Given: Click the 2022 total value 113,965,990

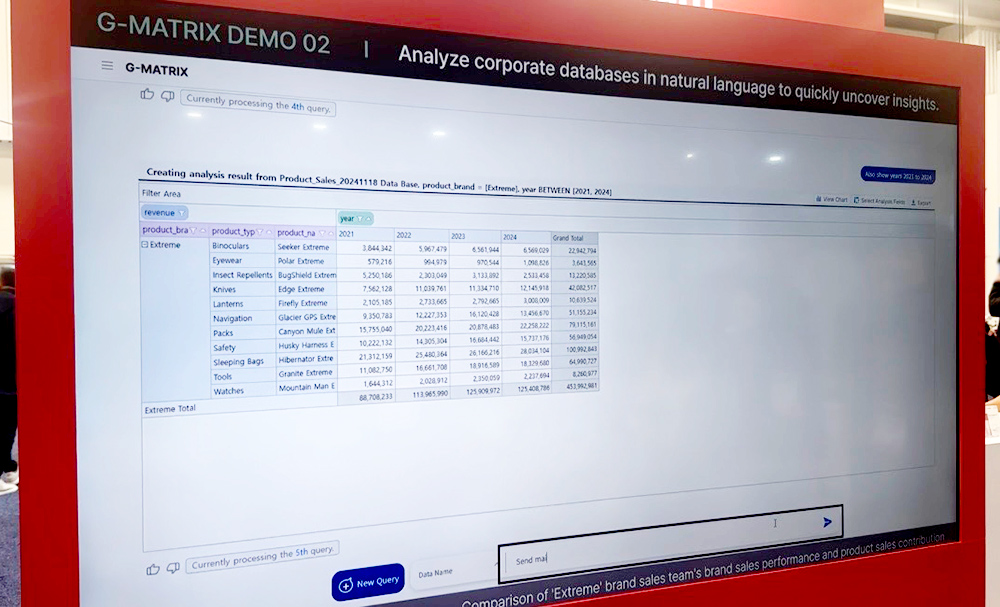Looking at the screenshot, I should pyautogui.click(x=430, y=394).
